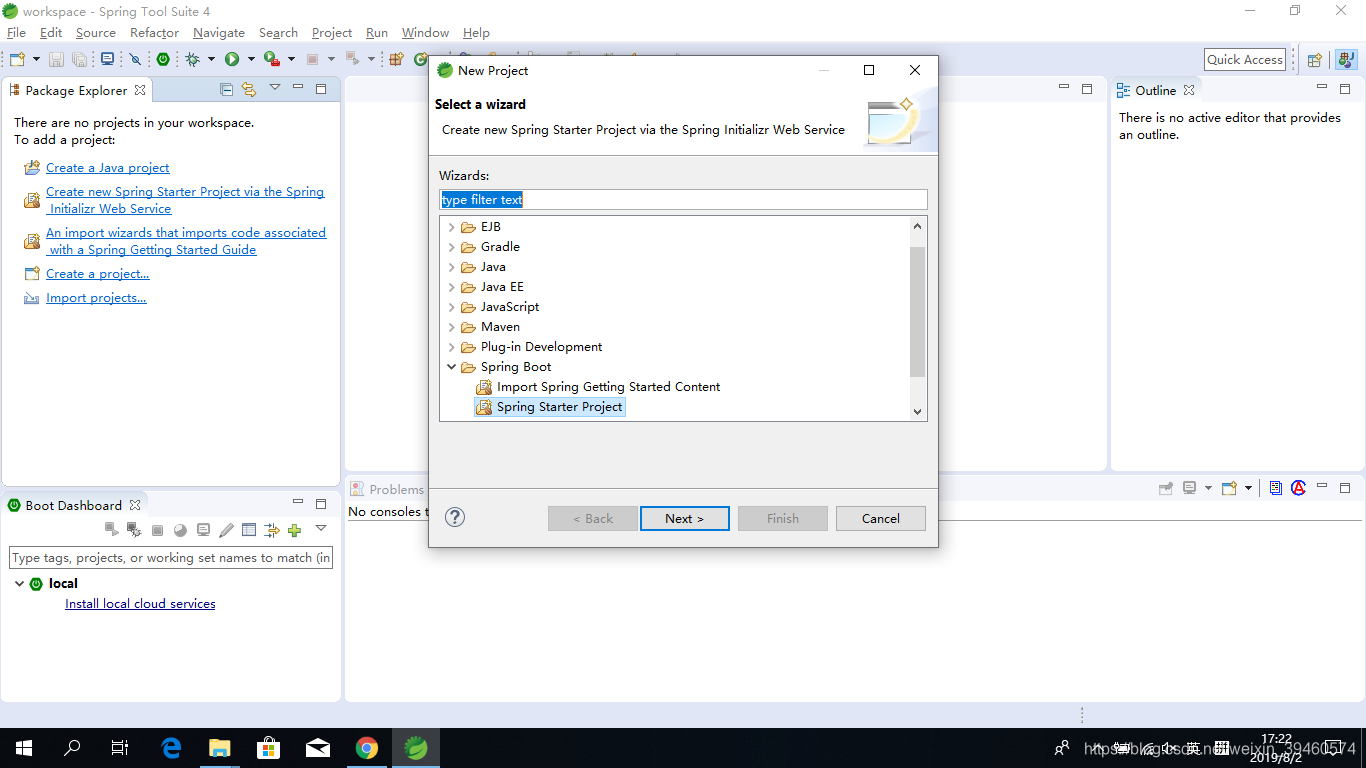Click Start app icon in Boot Dashboard
The width and height of the screenshot is (1366, 768).
(112, 530)
